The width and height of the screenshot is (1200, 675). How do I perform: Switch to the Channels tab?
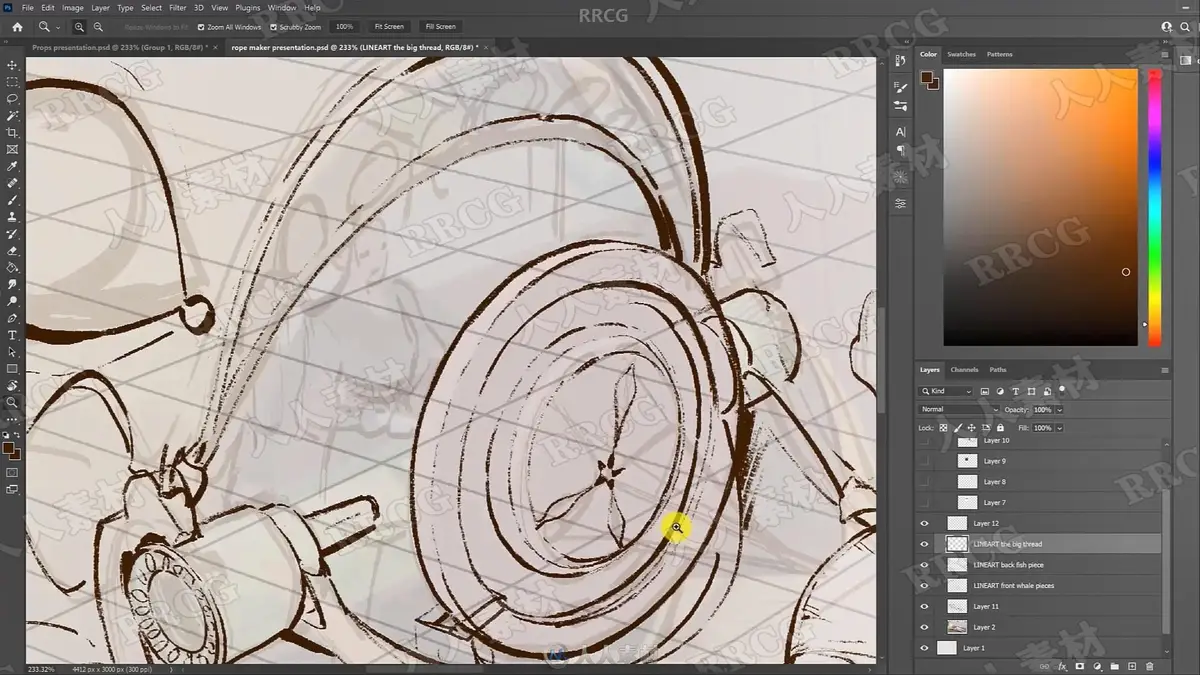pos(964,370)
